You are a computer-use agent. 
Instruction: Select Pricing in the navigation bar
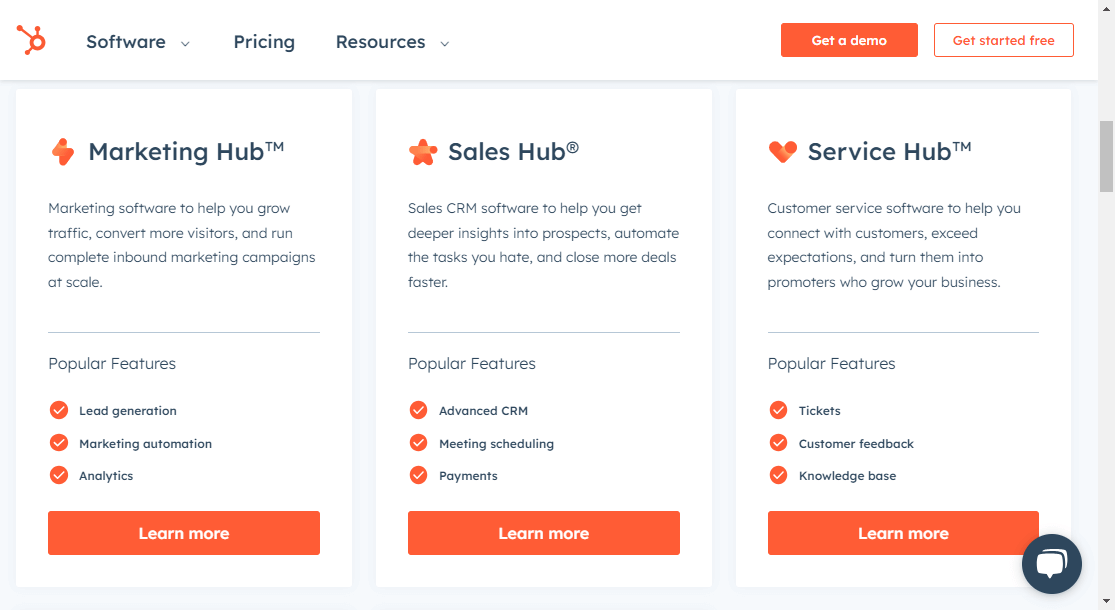pyautogui.click(x=264, y=42)
